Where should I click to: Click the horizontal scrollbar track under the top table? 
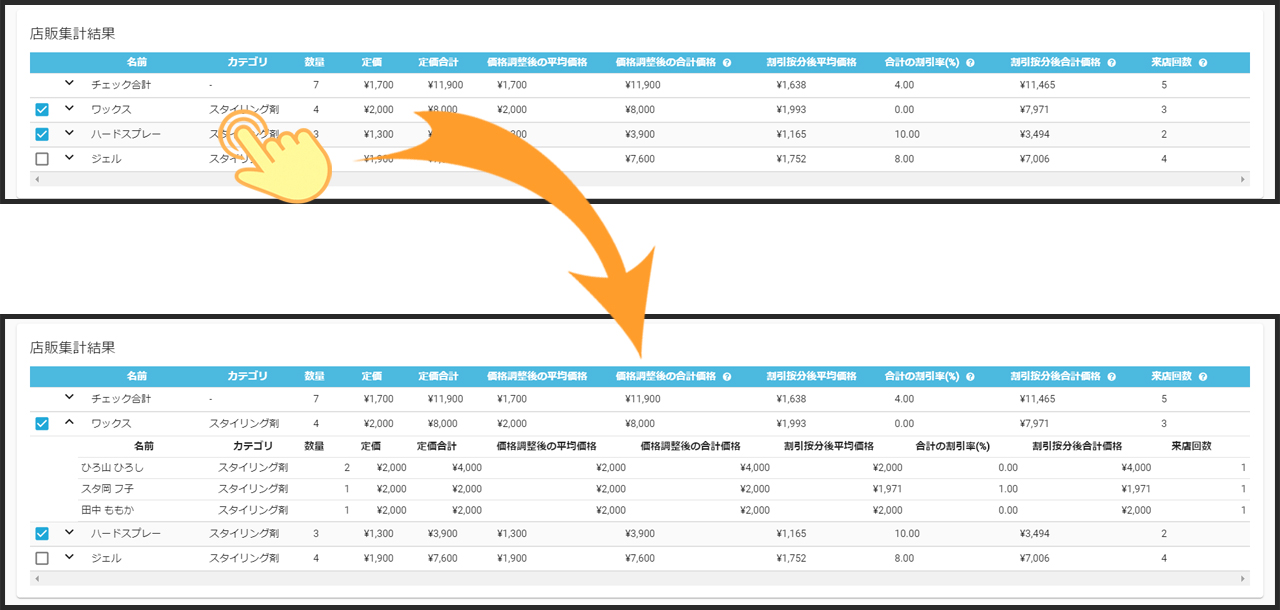coord(640,179)
